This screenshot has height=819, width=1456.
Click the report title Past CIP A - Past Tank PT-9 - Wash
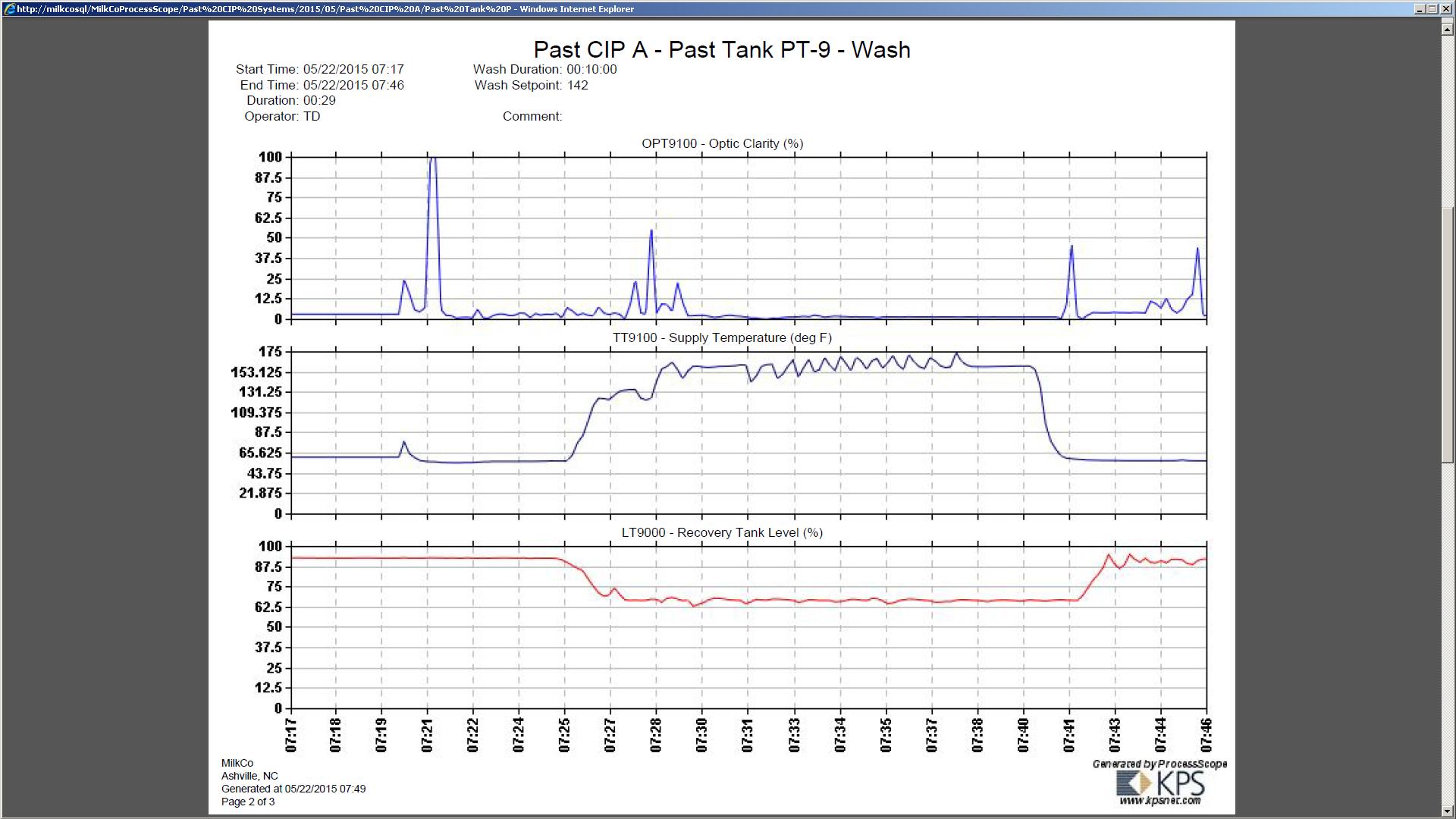722,50
